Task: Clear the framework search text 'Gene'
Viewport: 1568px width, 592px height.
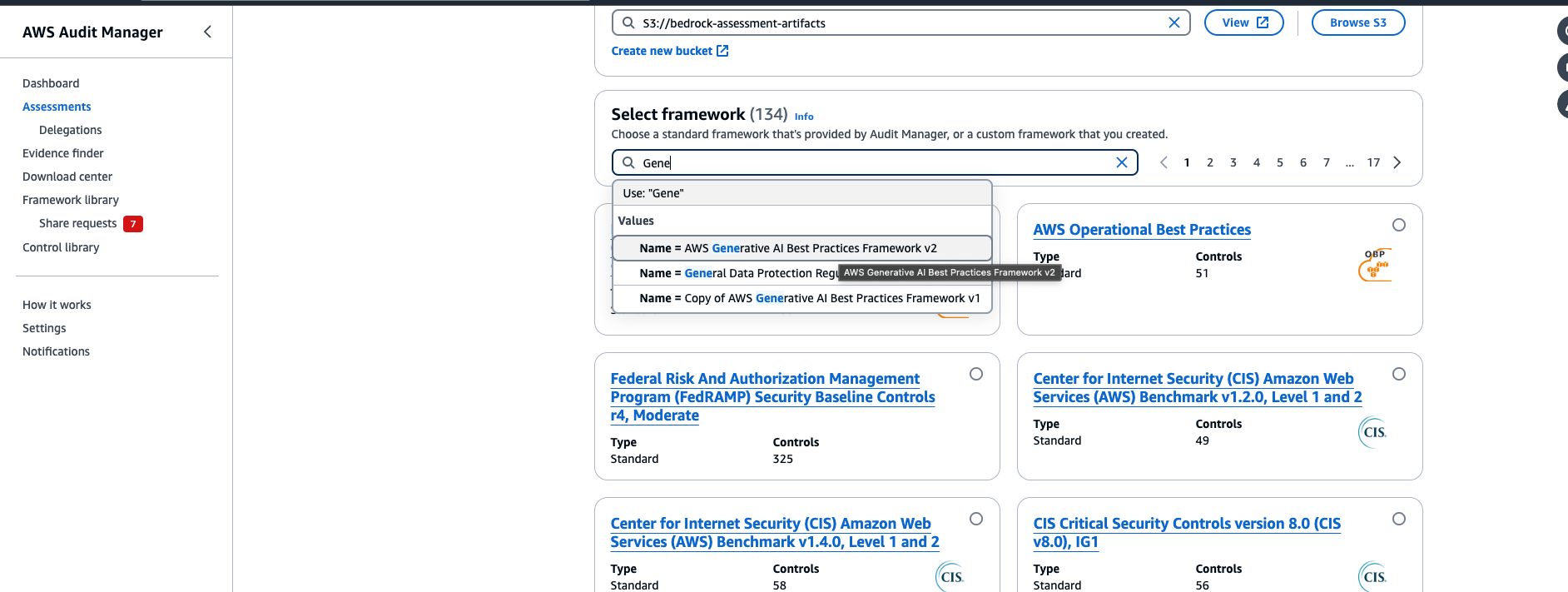Action: 1122,162
